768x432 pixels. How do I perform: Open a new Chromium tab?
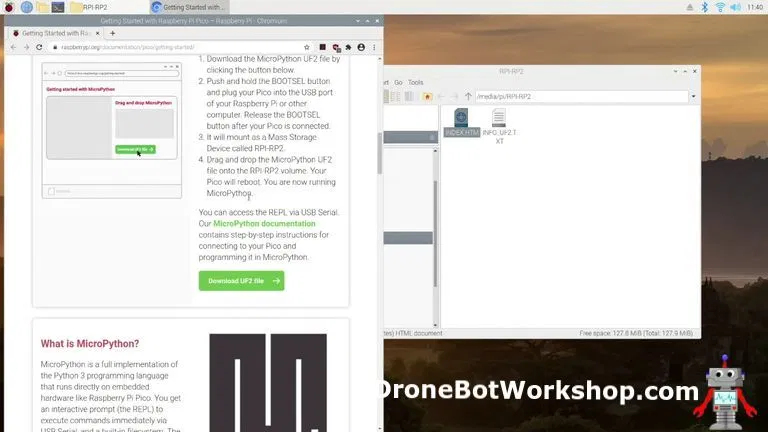[x=113, y=33]
